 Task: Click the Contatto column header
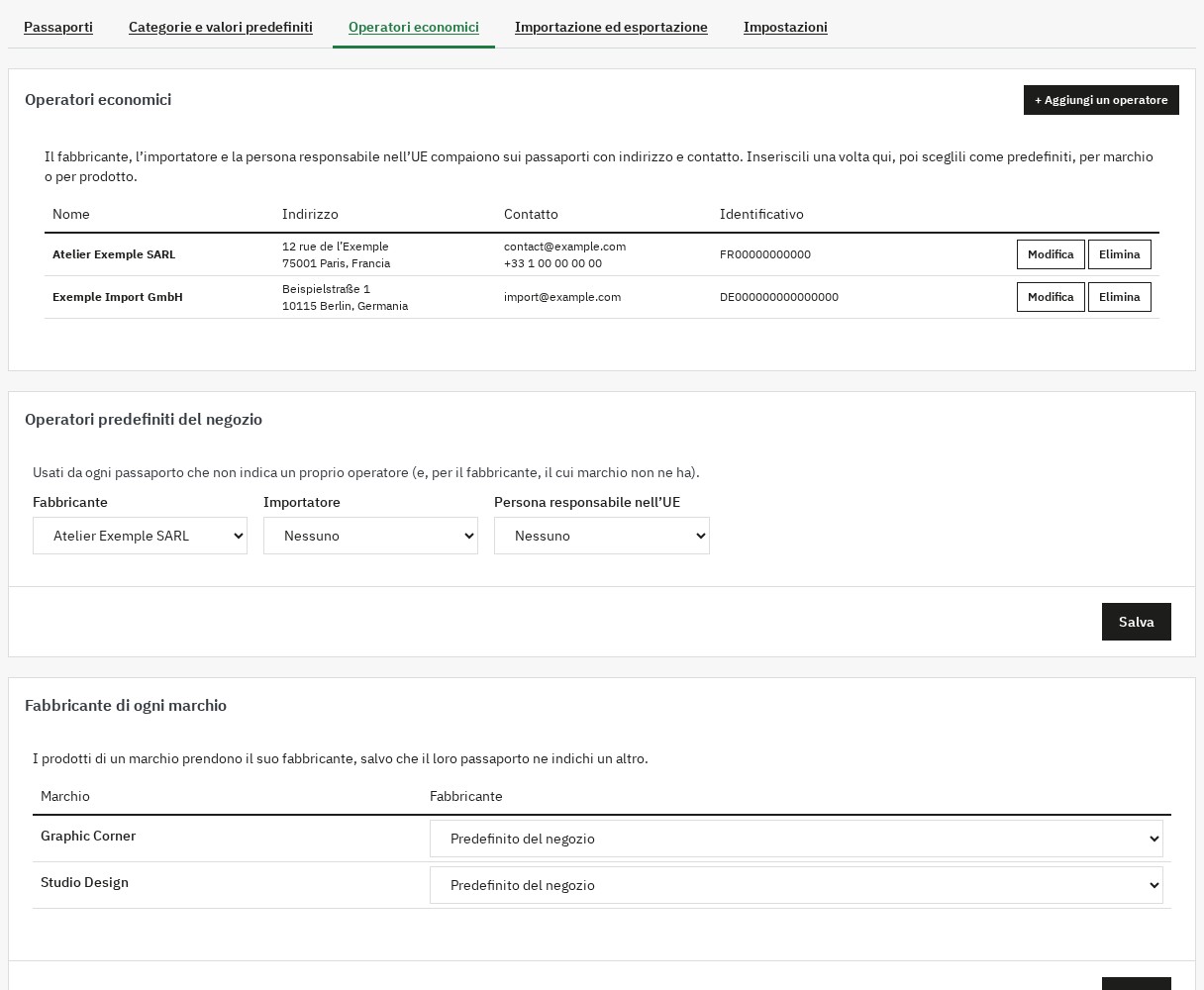point(531,214)
